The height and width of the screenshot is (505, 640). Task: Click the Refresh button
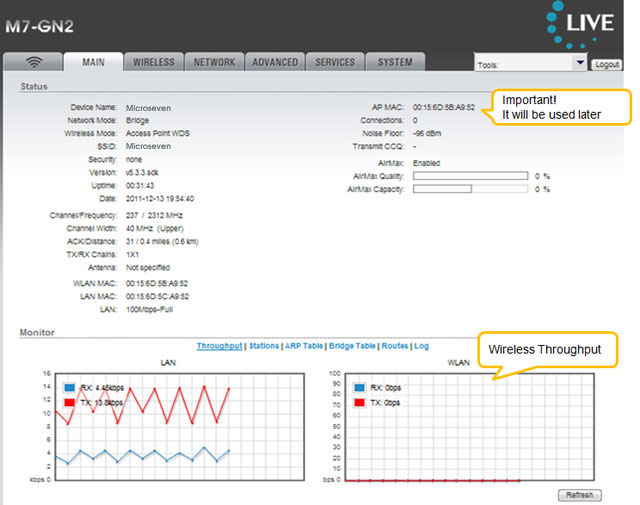(x=580, y=495)
